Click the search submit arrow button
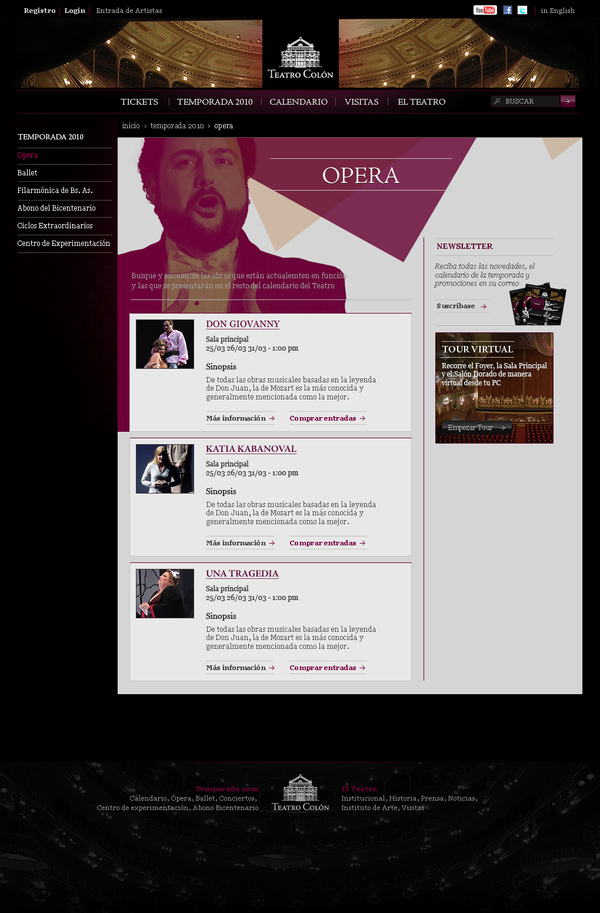 tap(568, 101)
